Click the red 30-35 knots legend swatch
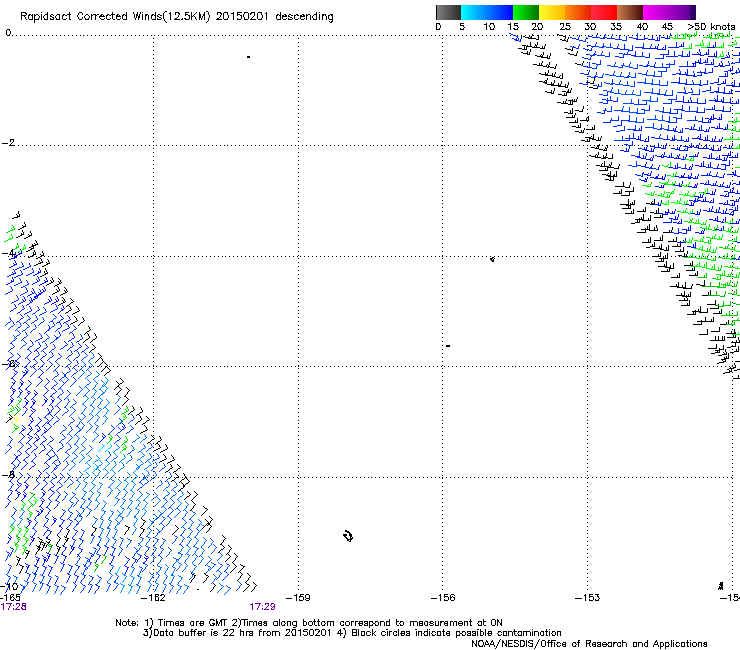 (604, 12)
